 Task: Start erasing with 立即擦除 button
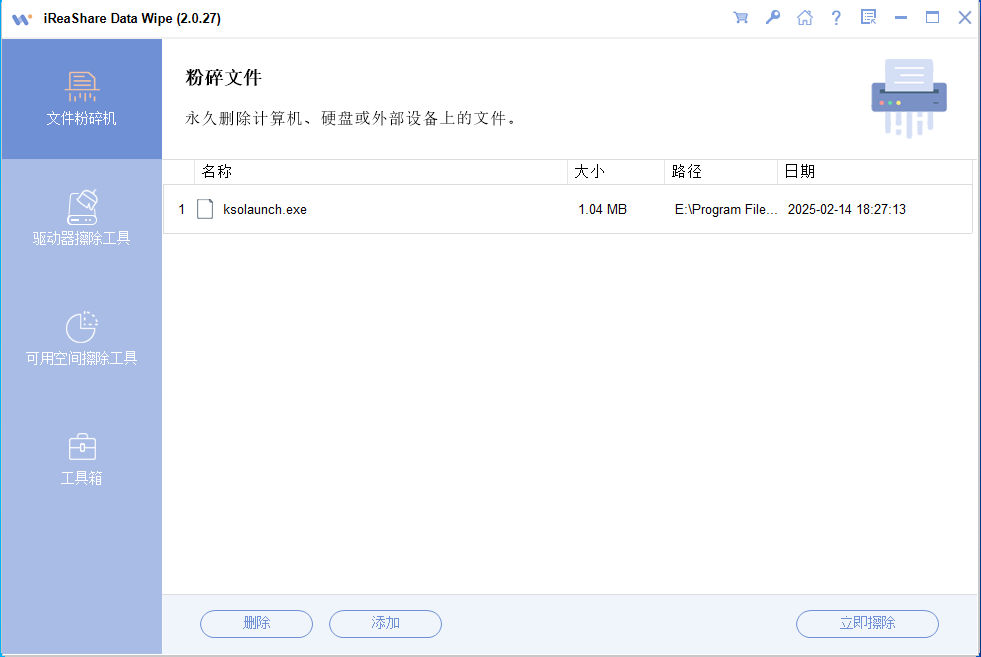tap(867, 623)
